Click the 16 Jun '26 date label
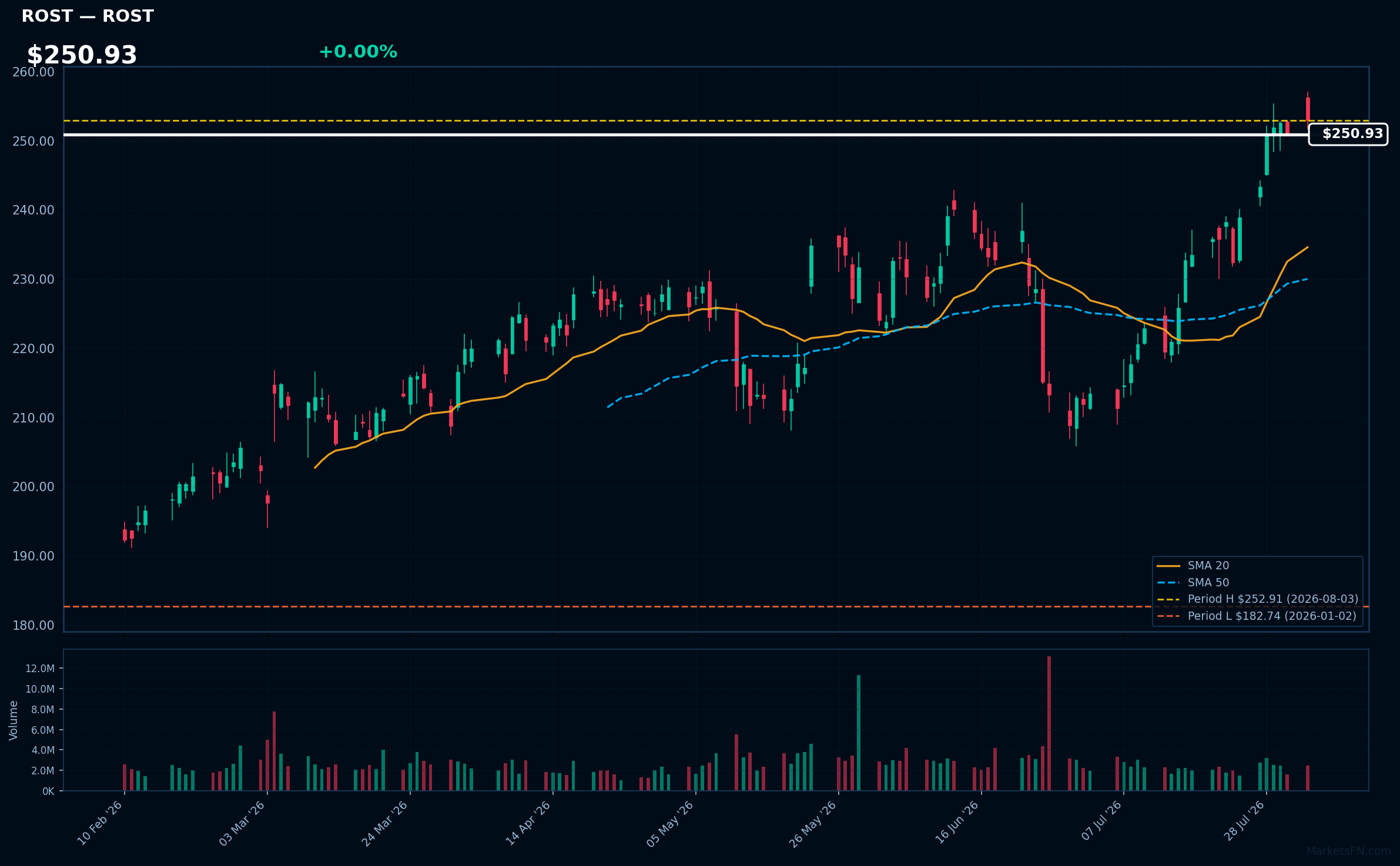The width and height of the screenshot is (1400, 866). [956, 823]
